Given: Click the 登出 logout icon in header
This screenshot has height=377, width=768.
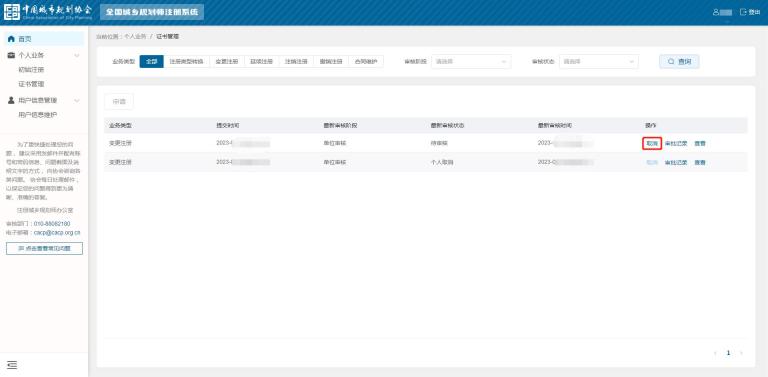Looking at the screenshot, I should click(743, 12).
